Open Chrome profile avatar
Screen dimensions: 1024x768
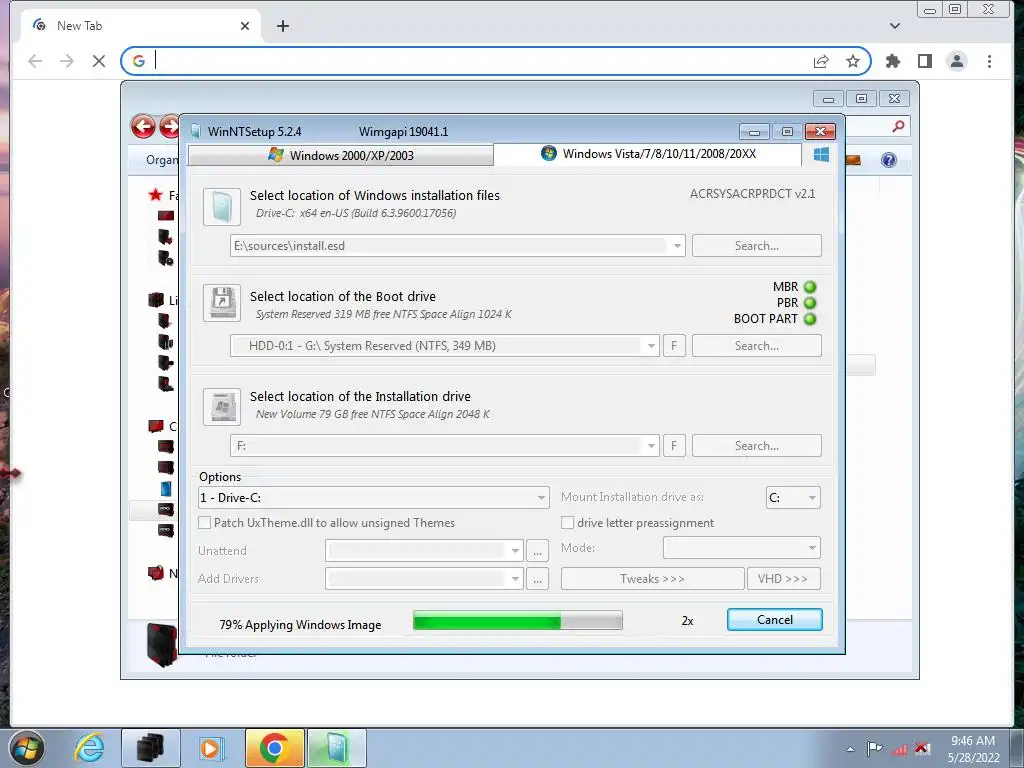[x=957, y=61]
